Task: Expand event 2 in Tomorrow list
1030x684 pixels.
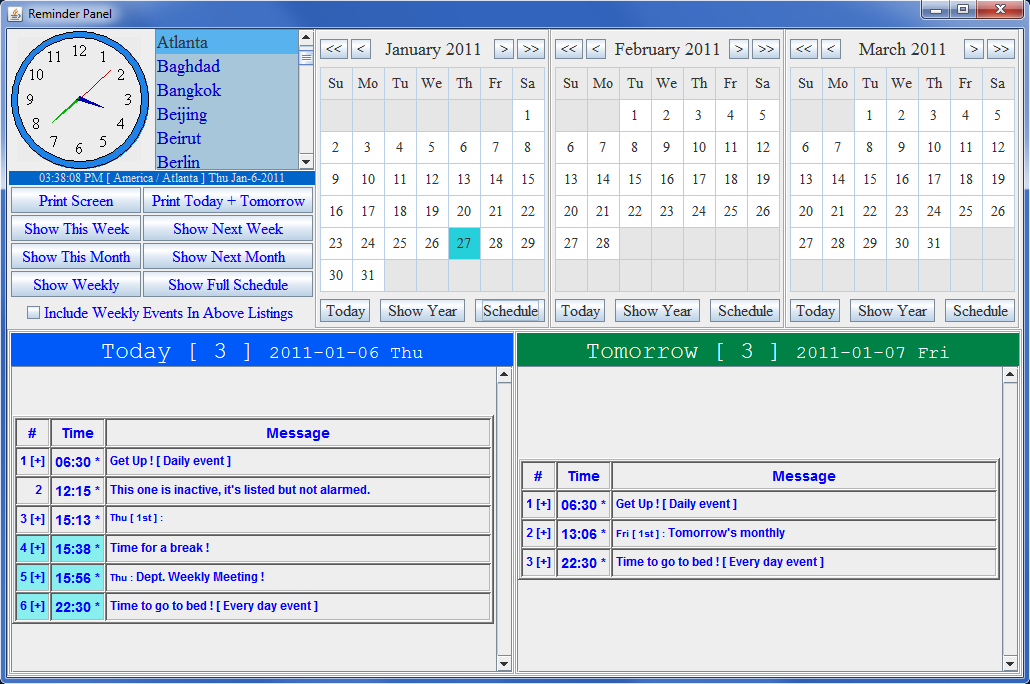Action: [539, 533]
